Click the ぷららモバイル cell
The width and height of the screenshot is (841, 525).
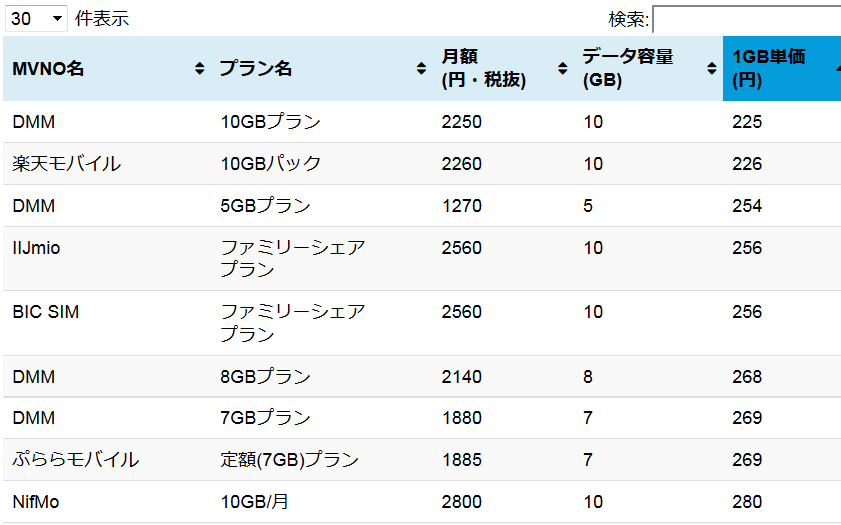107,460
